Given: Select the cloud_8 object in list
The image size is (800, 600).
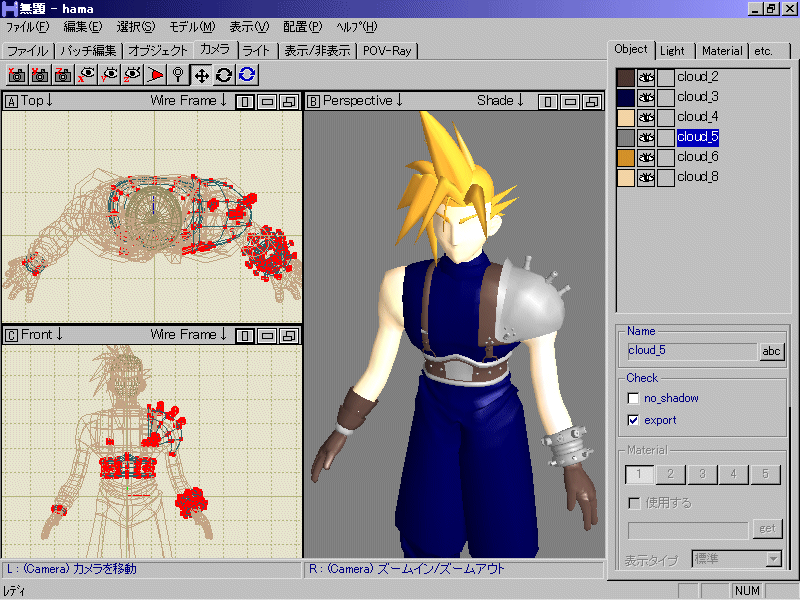Looking at the screenshot, I should tap(697, 177).
